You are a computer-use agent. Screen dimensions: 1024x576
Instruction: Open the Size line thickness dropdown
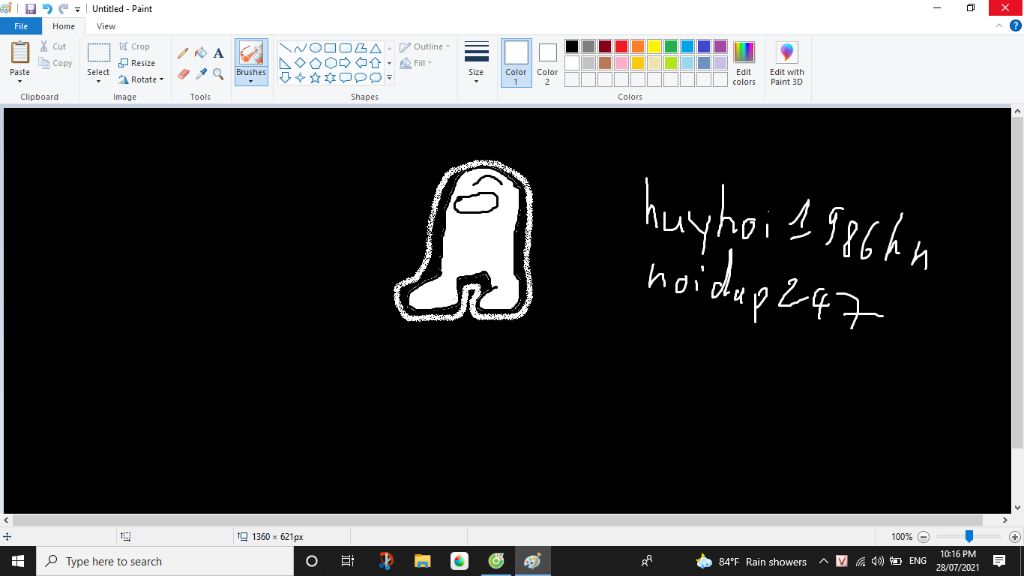coord(476,63)
